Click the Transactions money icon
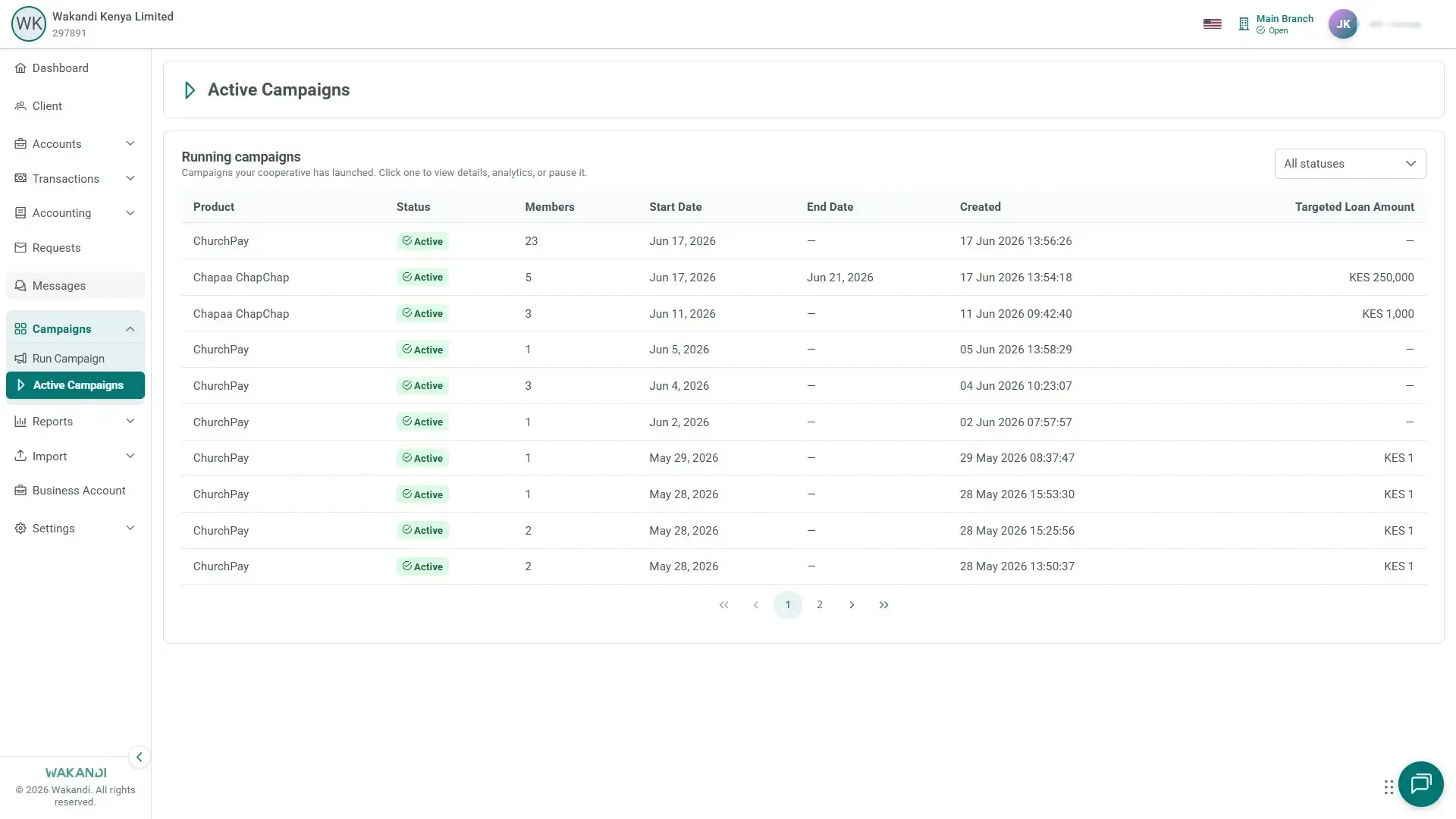1456x819 pixels. coord(20,179)
